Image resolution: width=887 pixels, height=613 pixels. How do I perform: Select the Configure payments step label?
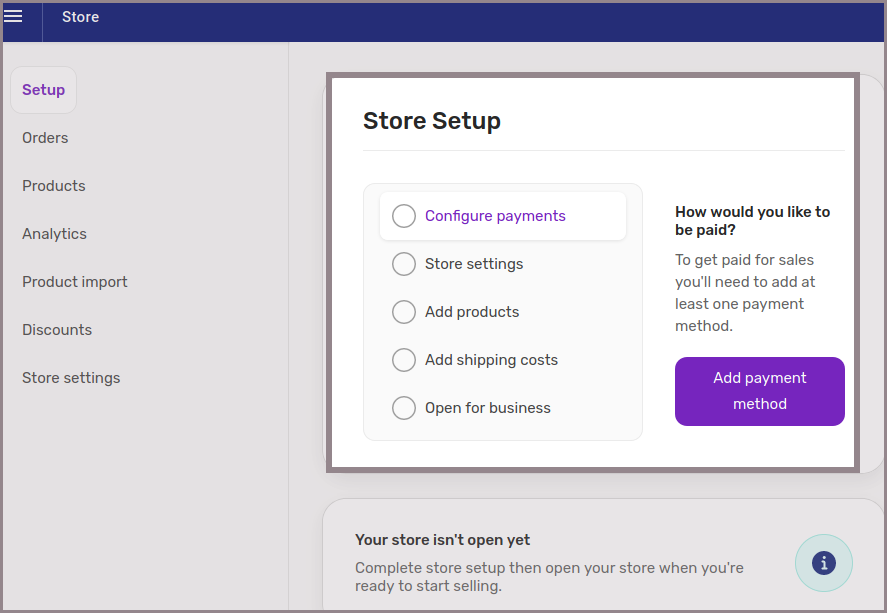click(495, 216)
